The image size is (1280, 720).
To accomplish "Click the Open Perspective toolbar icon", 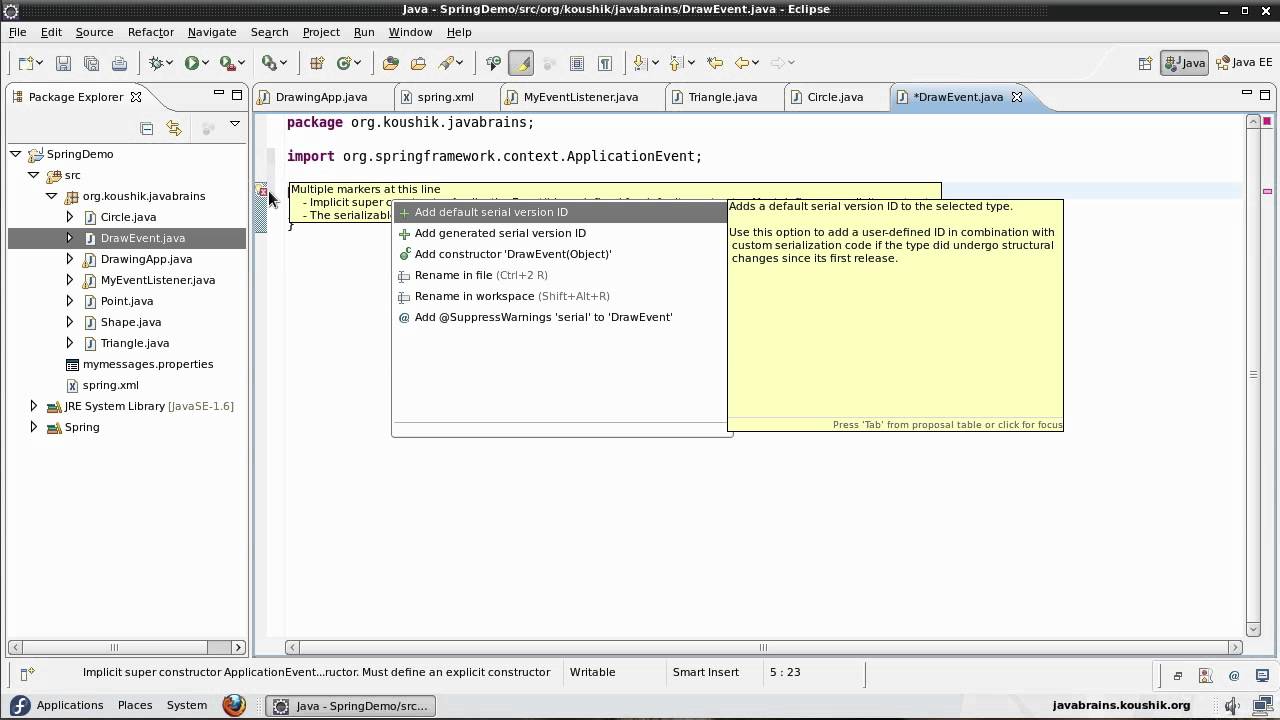I will (x=1145, y=63).
